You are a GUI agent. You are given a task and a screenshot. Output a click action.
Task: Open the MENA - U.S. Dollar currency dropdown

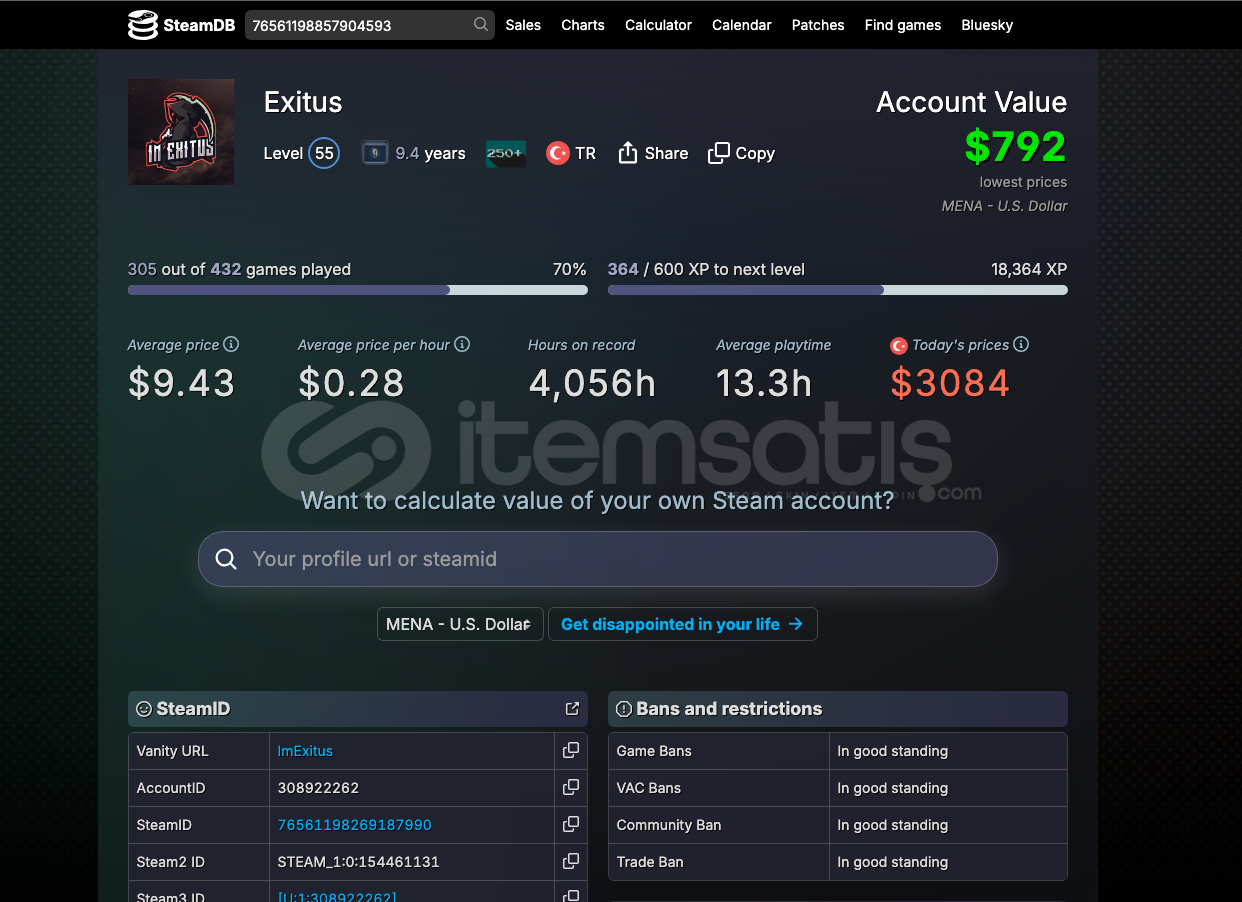point(460,624)
